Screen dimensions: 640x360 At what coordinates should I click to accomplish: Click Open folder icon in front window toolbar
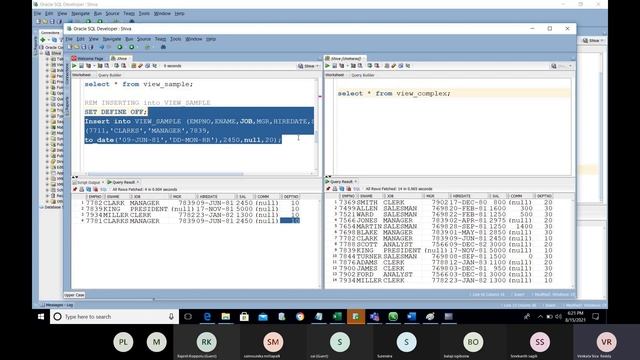tap(77, 47)
